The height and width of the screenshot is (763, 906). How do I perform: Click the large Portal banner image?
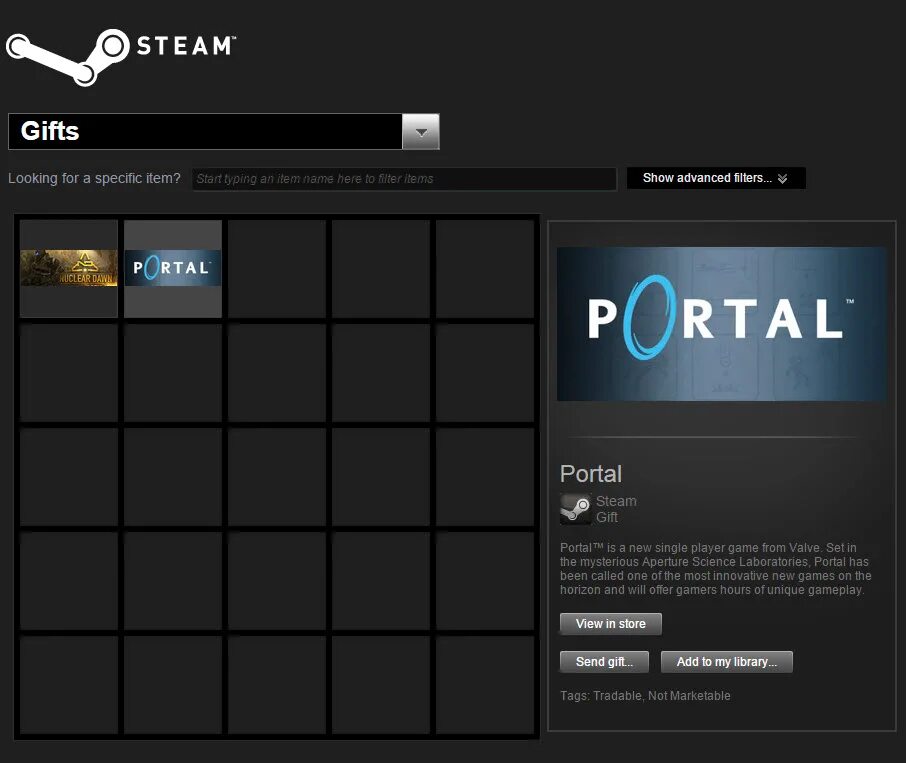pos(722,324)
